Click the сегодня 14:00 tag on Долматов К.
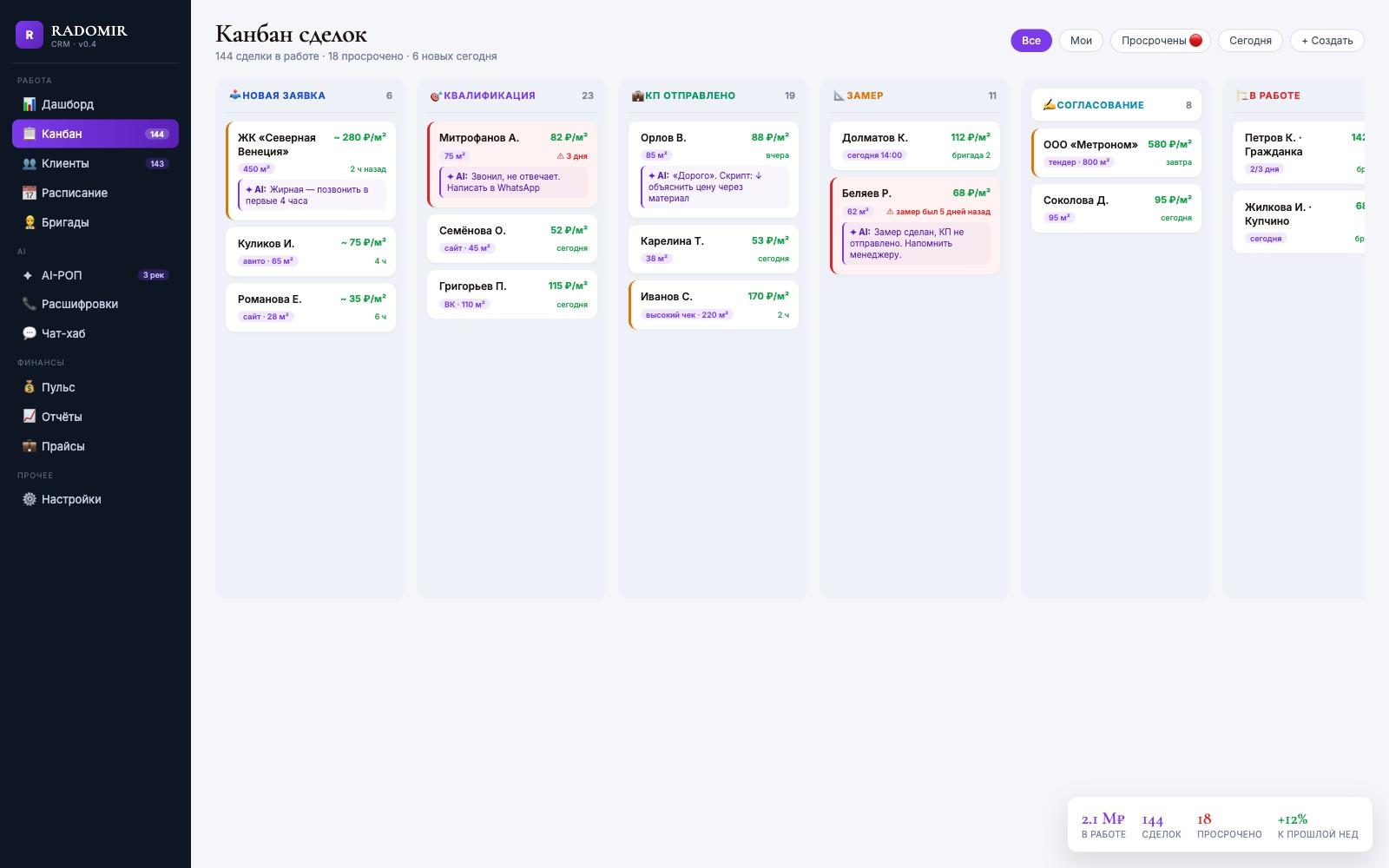1389x868 pixels. 874,155
